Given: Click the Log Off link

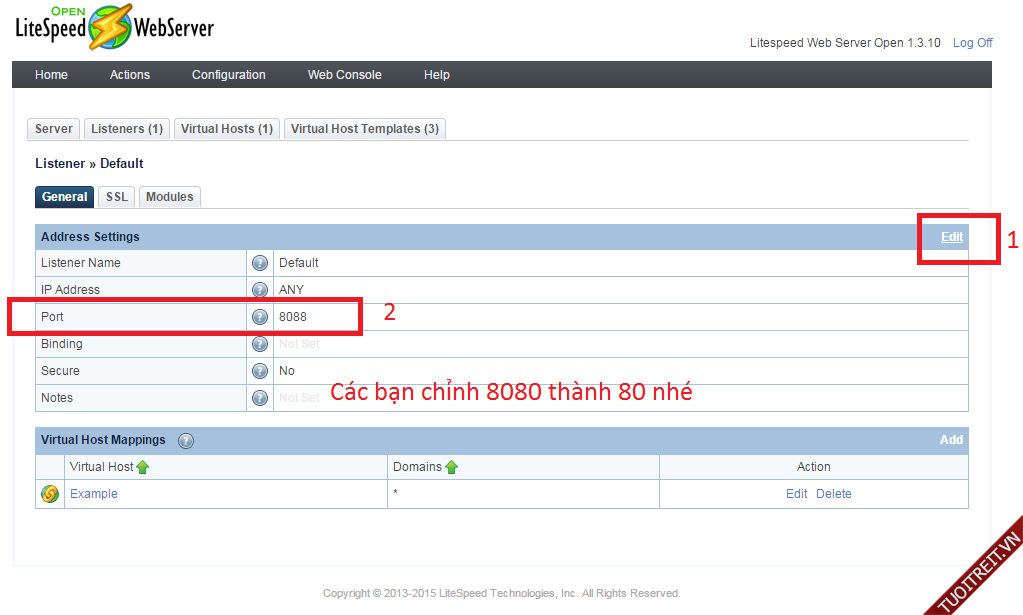Looking at the screenshot, I should tap(972, 43).
